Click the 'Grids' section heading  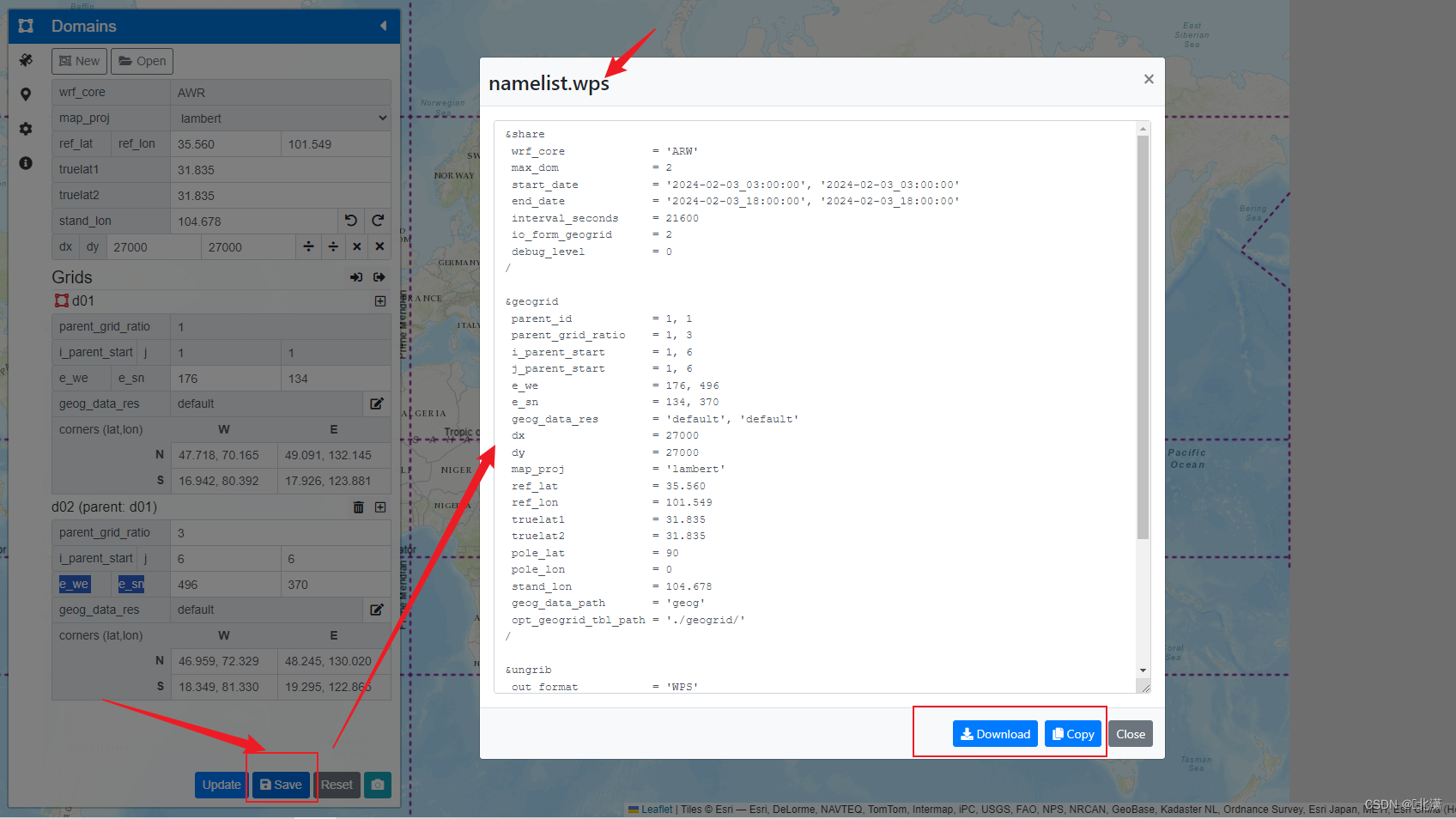[72, 277]
